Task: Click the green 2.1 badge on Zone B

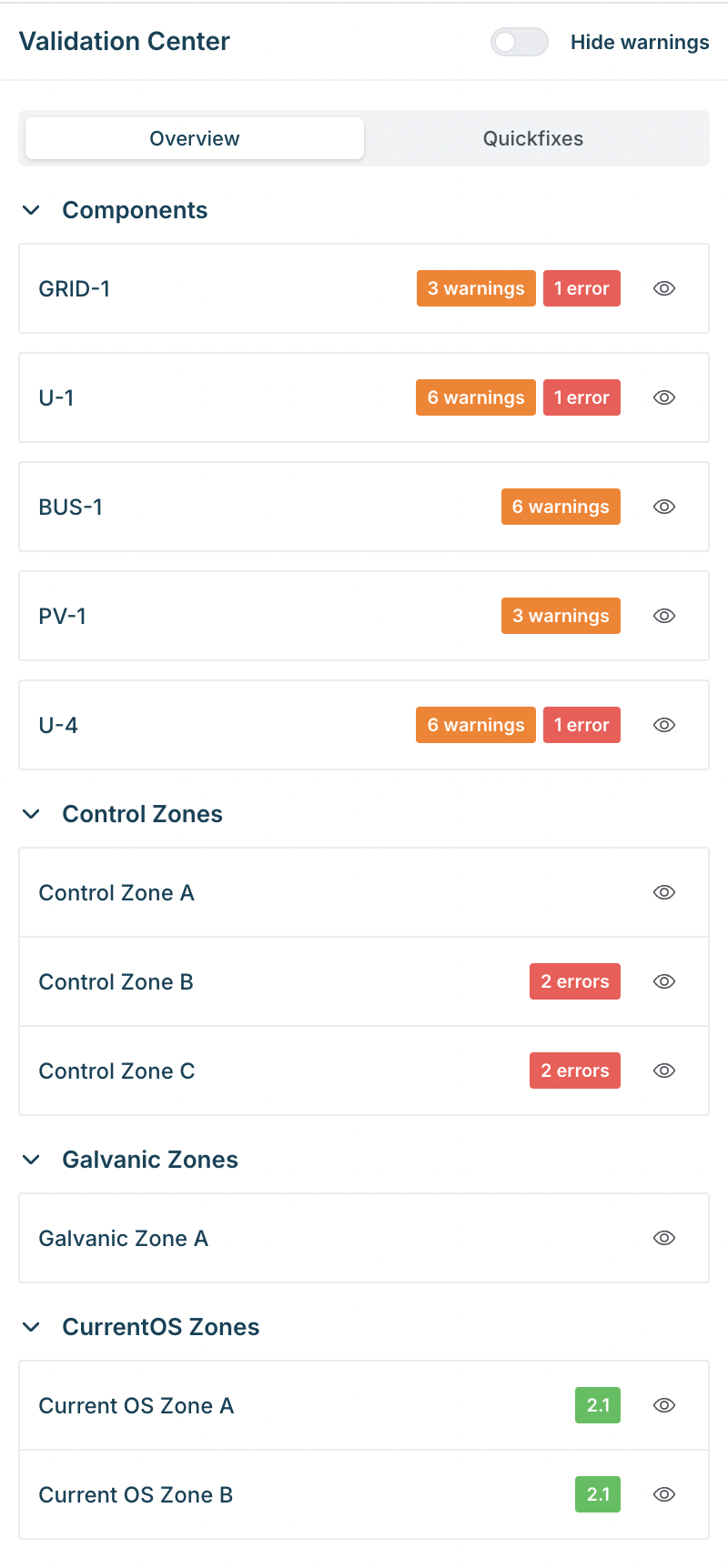Action: [x=598, y=1494]
